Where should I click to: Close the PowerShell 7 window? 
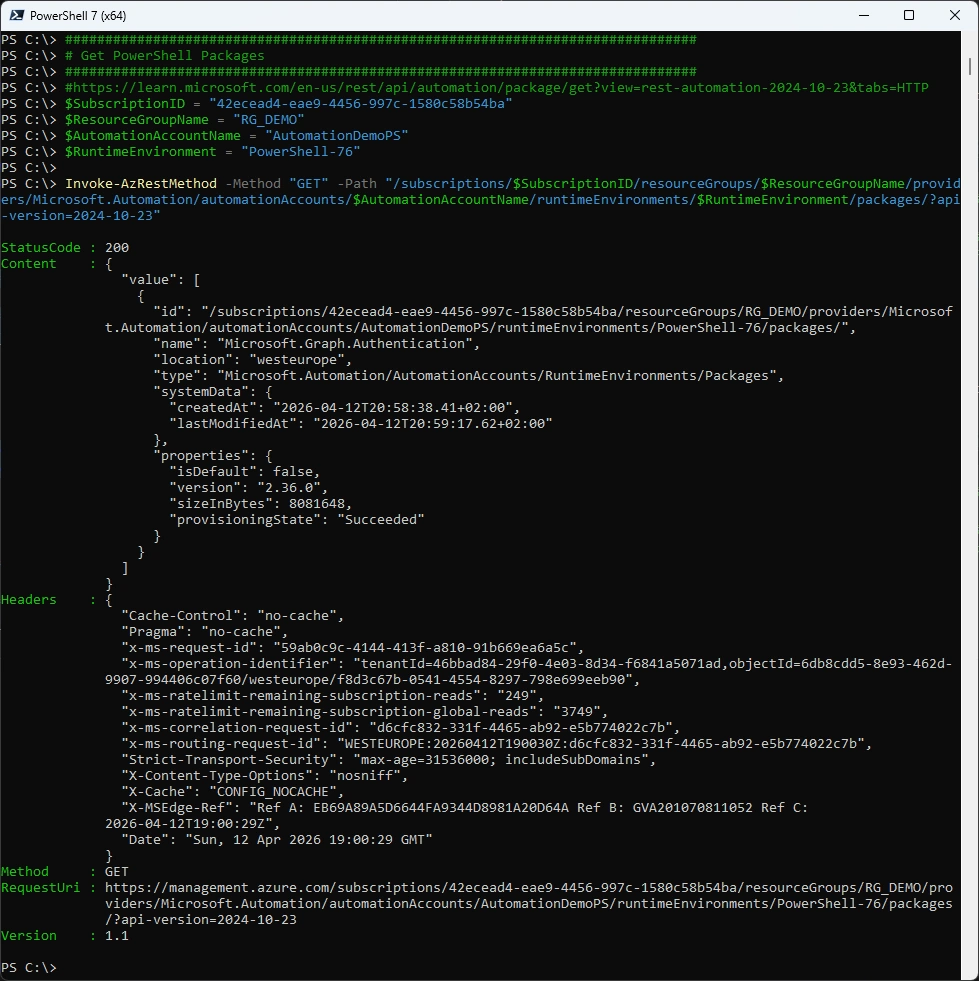pyautogui.click(x=955, y=16)
